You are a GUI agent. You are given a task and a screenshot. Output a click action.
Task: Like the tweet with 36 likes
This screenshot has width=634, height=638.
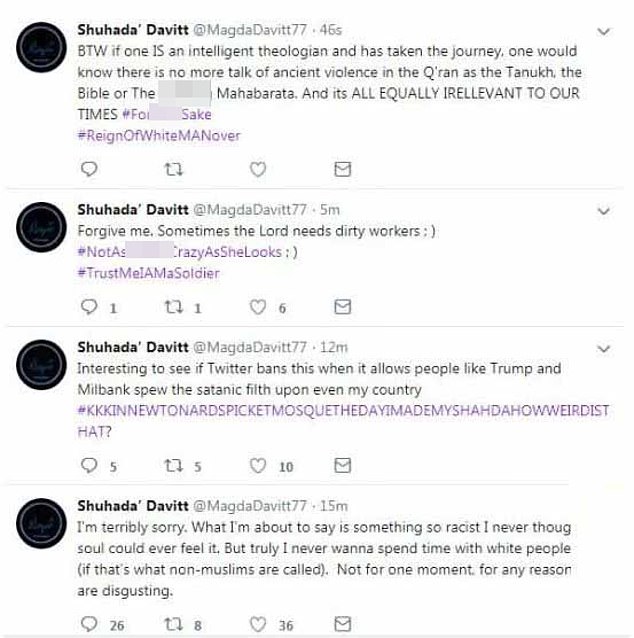point(259,625)
